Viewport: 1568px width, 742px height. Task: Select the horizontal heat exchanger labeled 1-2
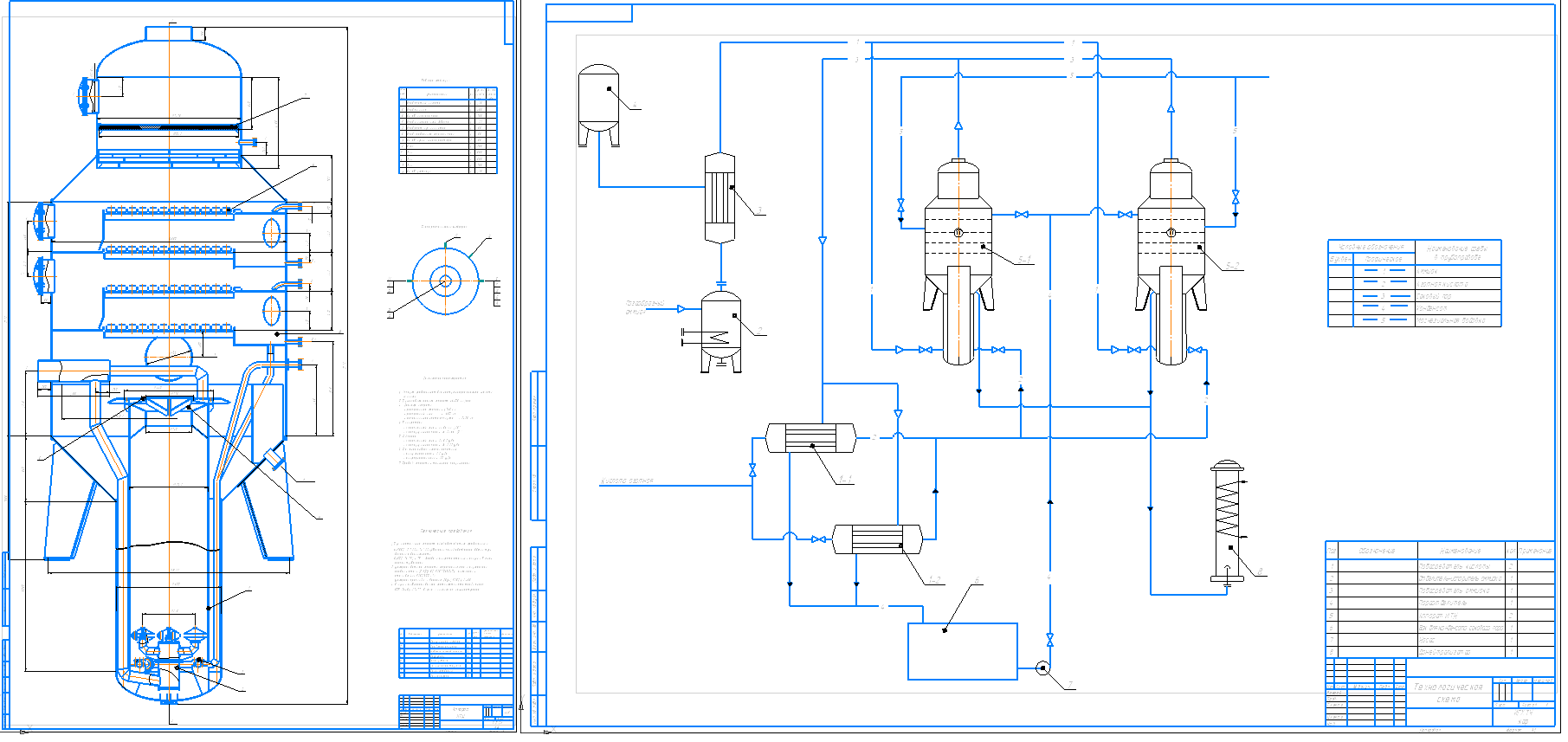877,539
